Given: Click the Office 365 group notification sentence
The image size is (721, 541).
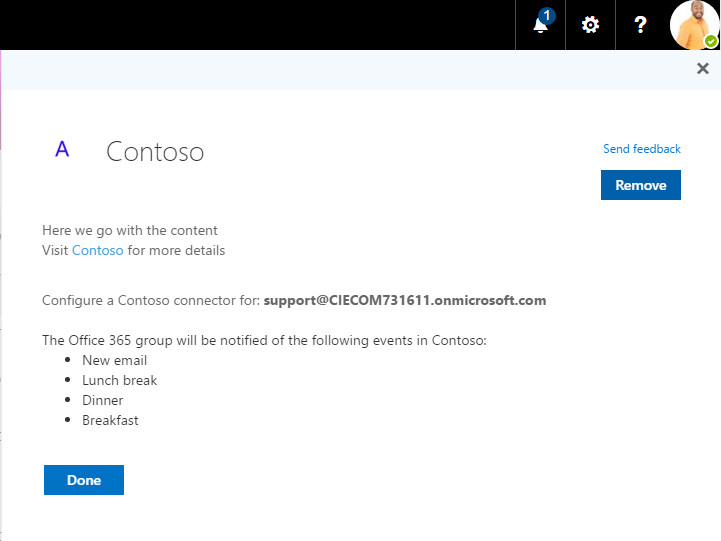Looking at the screenshot, I should click(264, 340).
